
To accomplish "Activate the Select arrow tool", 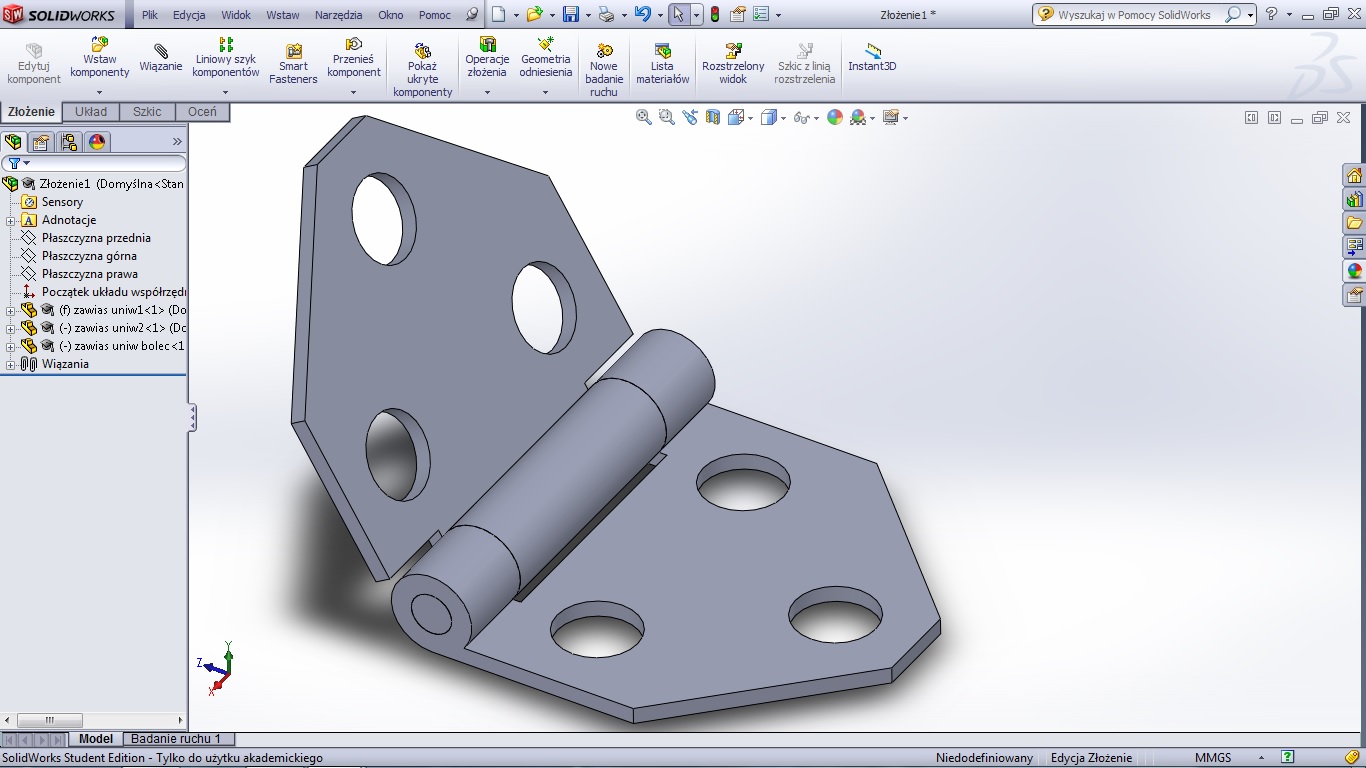I will [679, 14].
